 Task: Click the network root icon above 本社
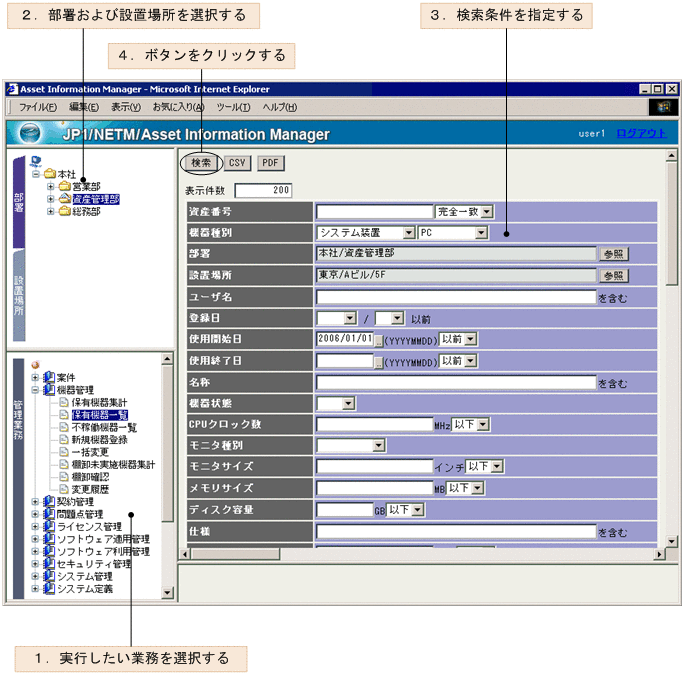point(37,160)
